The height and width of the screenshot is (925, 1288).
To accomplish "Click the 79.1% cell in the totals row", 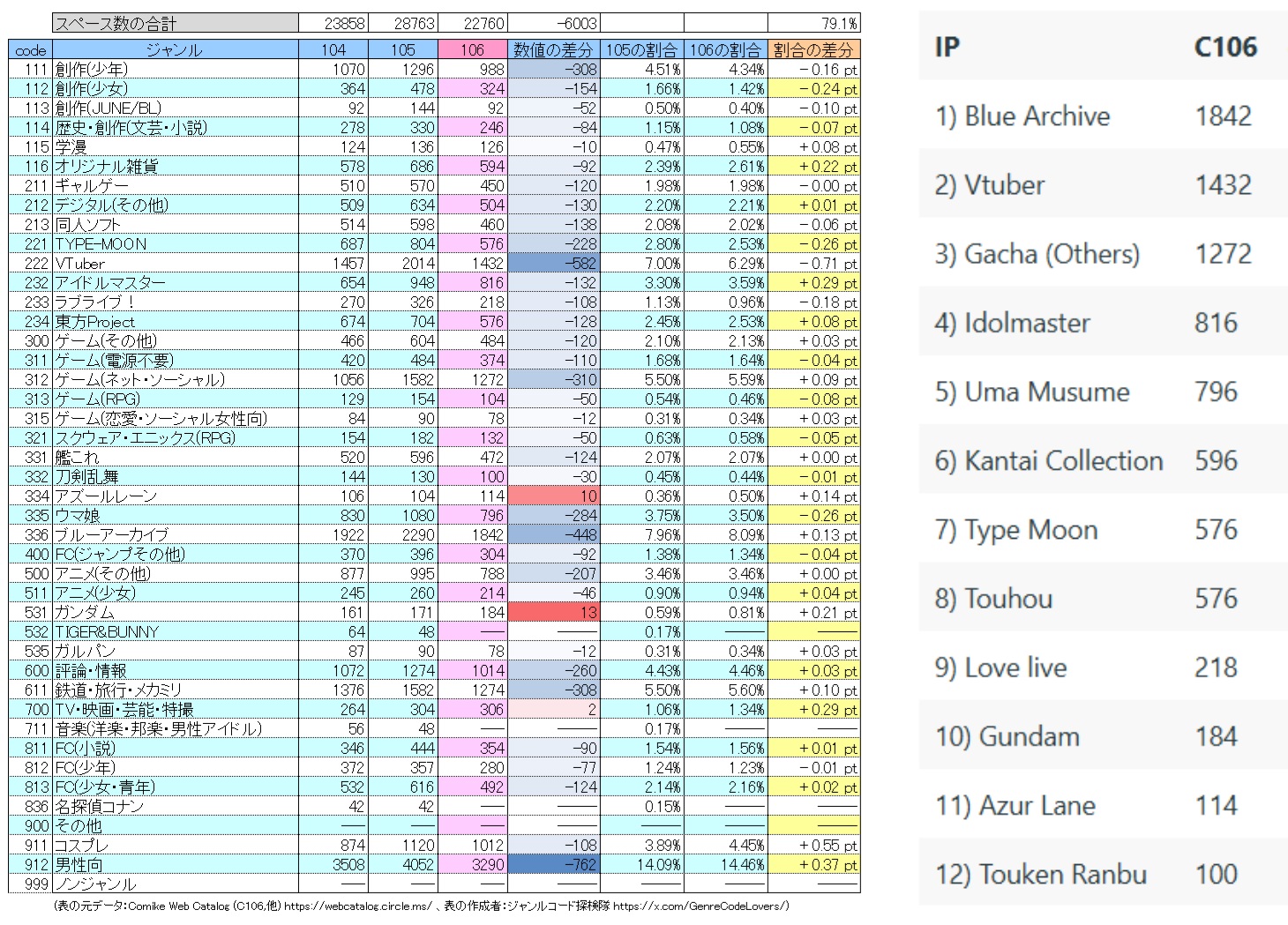I will 814,24.
